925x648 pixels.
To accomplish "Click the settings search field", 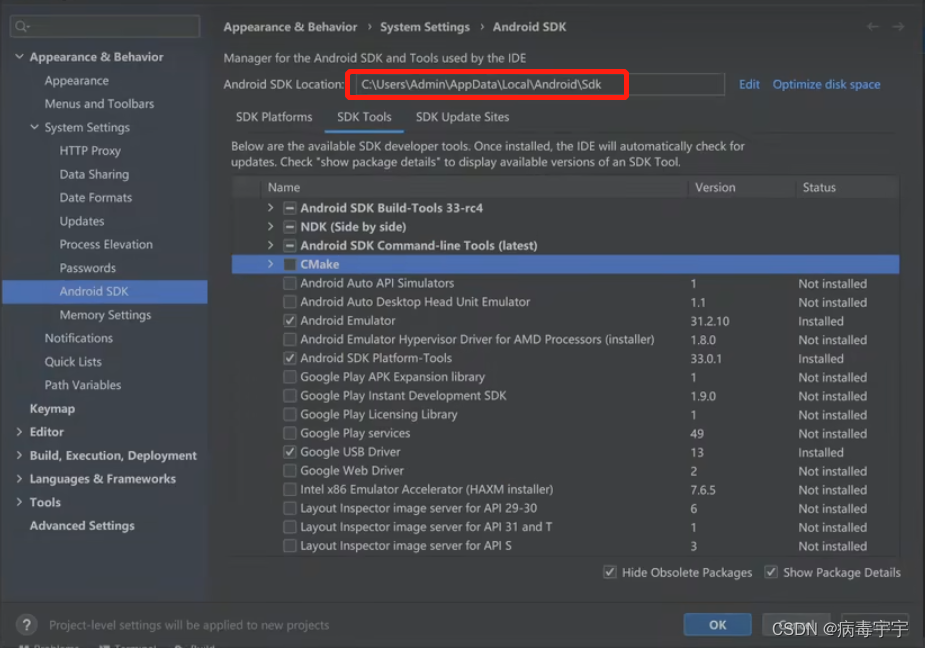I will [x=105, y=27].
